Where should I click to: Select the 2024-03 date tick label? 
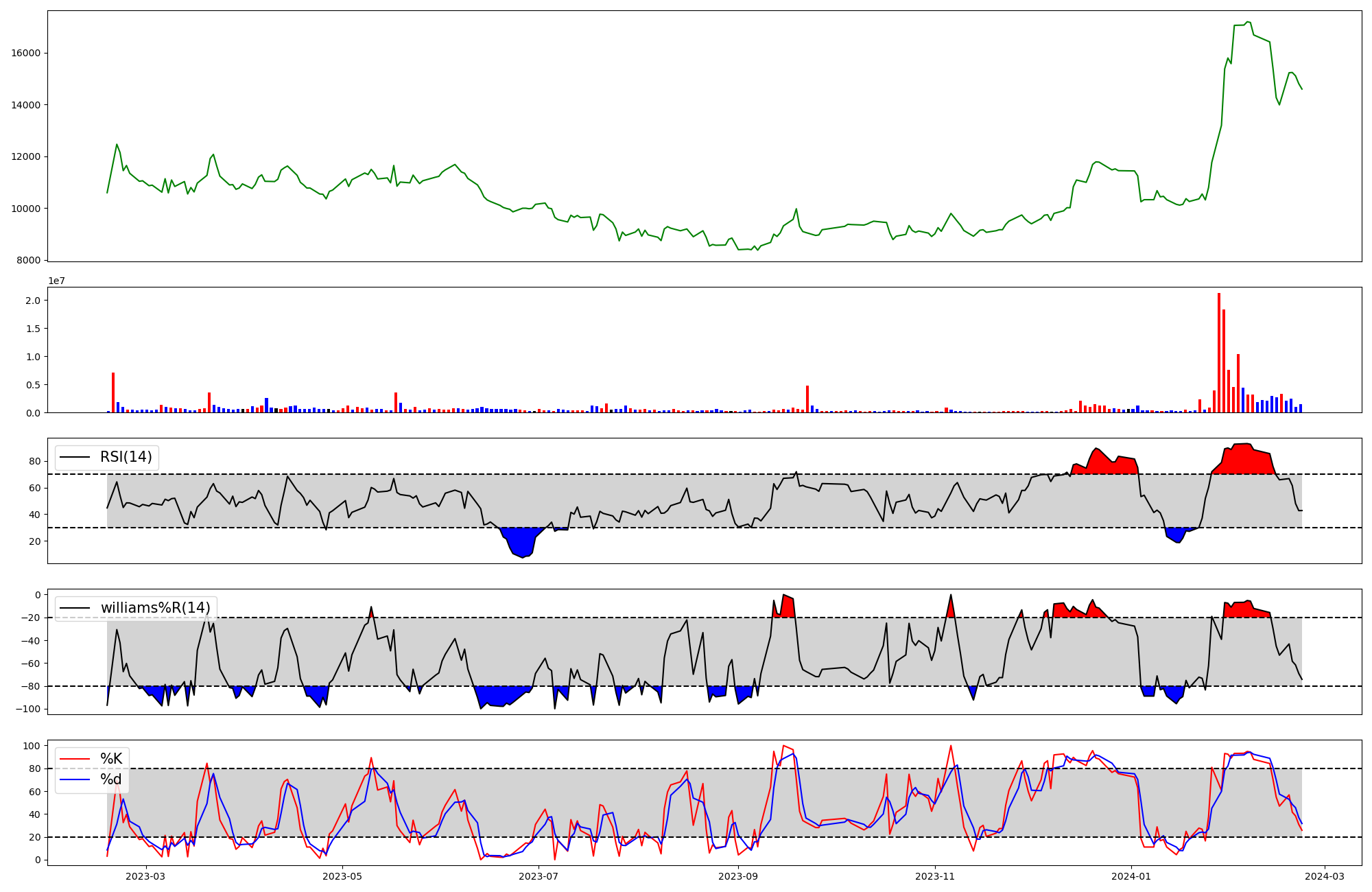[x=1324, y=876]
